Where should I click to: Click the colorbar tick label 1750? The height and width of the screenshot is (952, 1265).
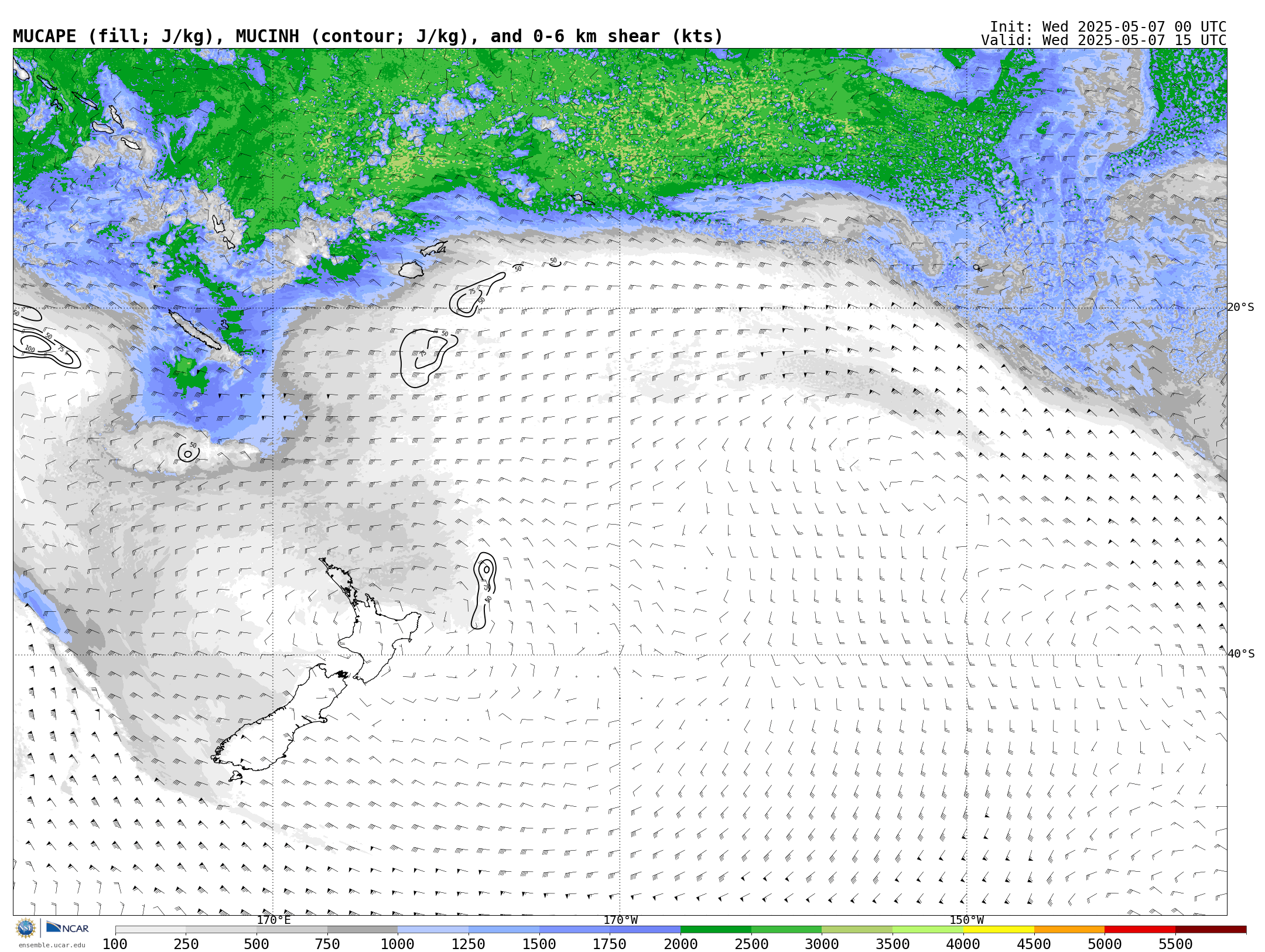[610, 944]
